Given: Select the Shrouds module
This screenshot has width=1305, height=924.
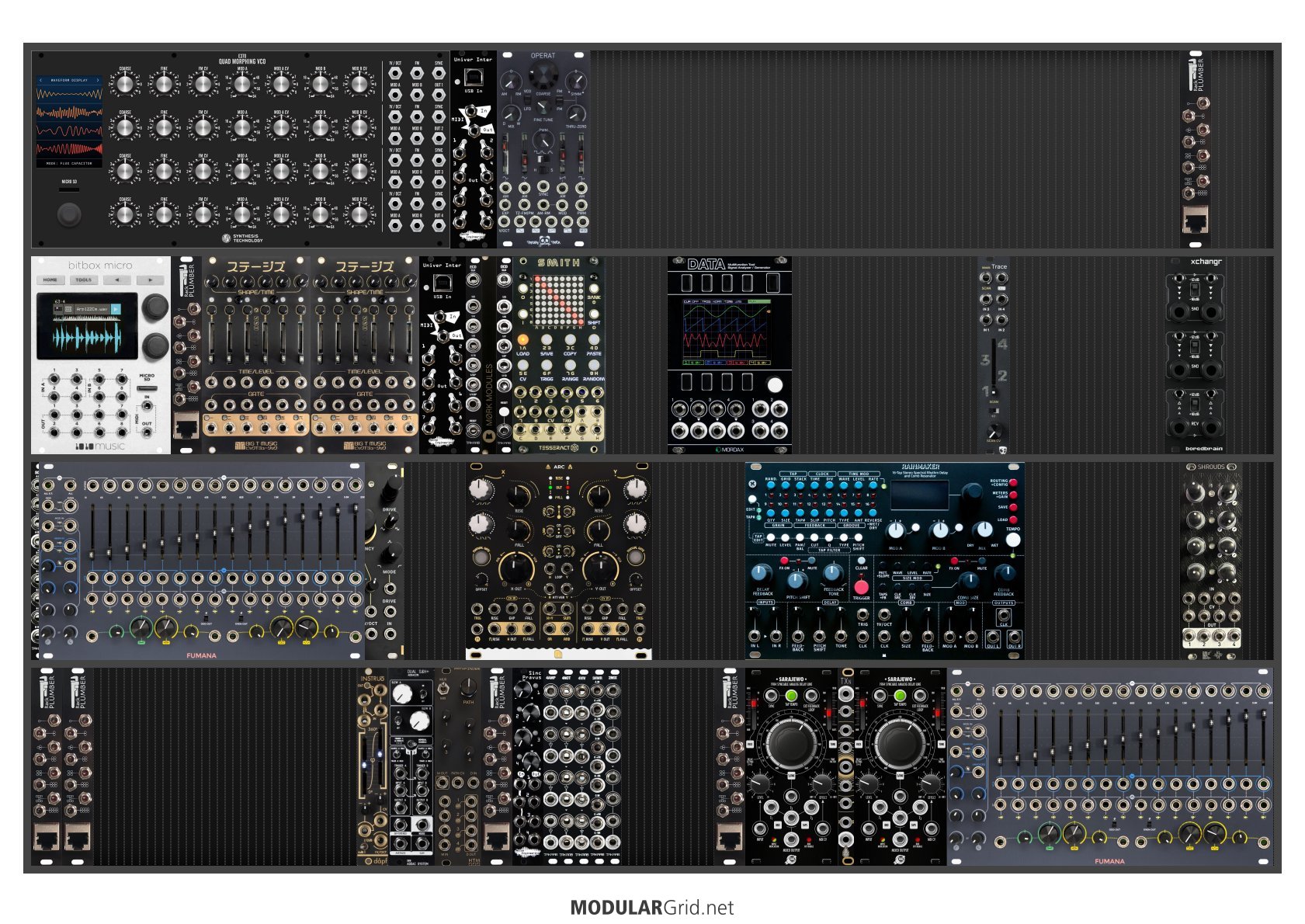Looking at the screenshot, I should pyautogui.click(x=1211, y=561).
